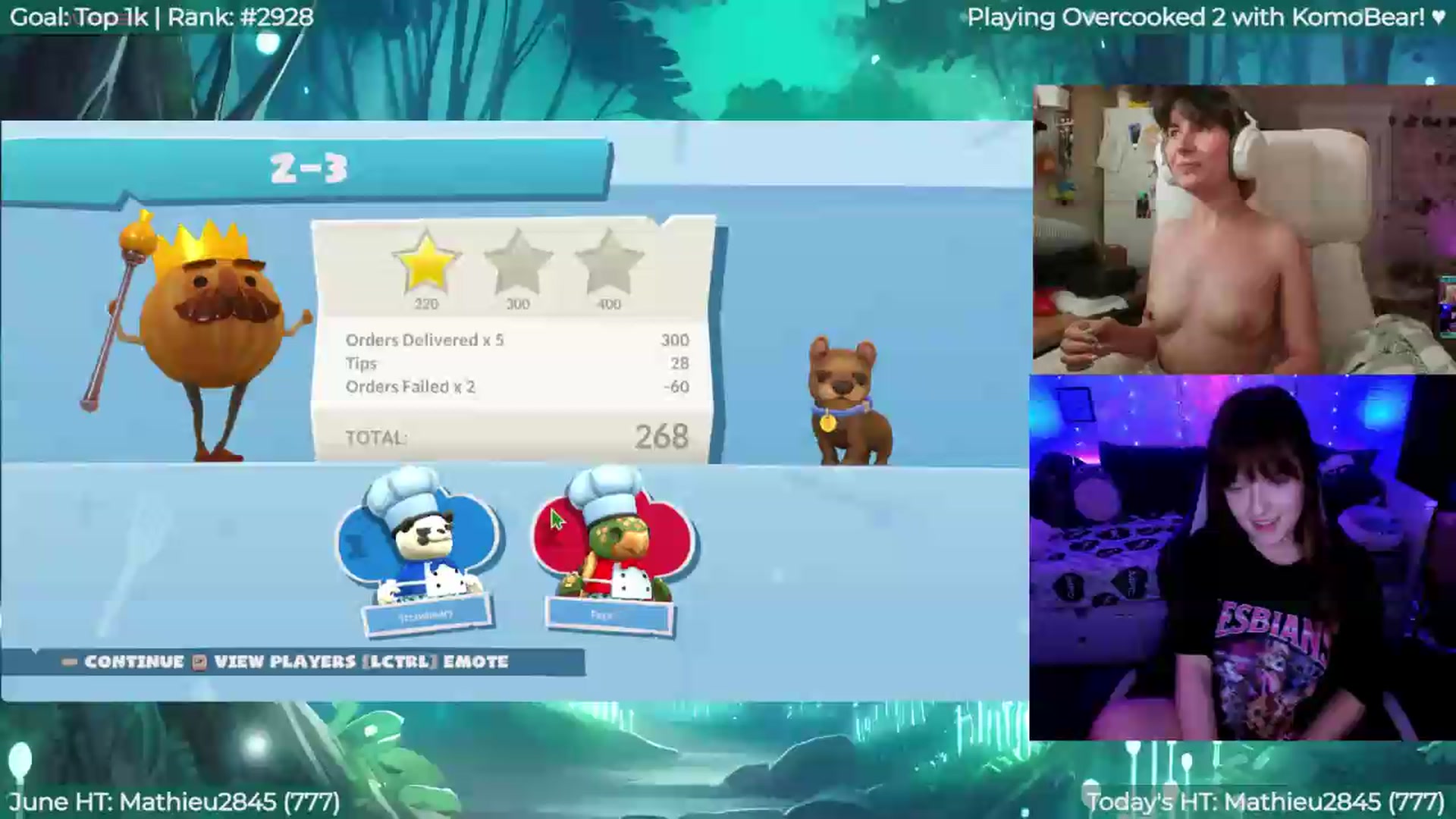The image size is (1456, 819).
Task: Click the 'Goal: Top 1k | Rank: #2928' overlay text
Action: click(x=162, y=17)
